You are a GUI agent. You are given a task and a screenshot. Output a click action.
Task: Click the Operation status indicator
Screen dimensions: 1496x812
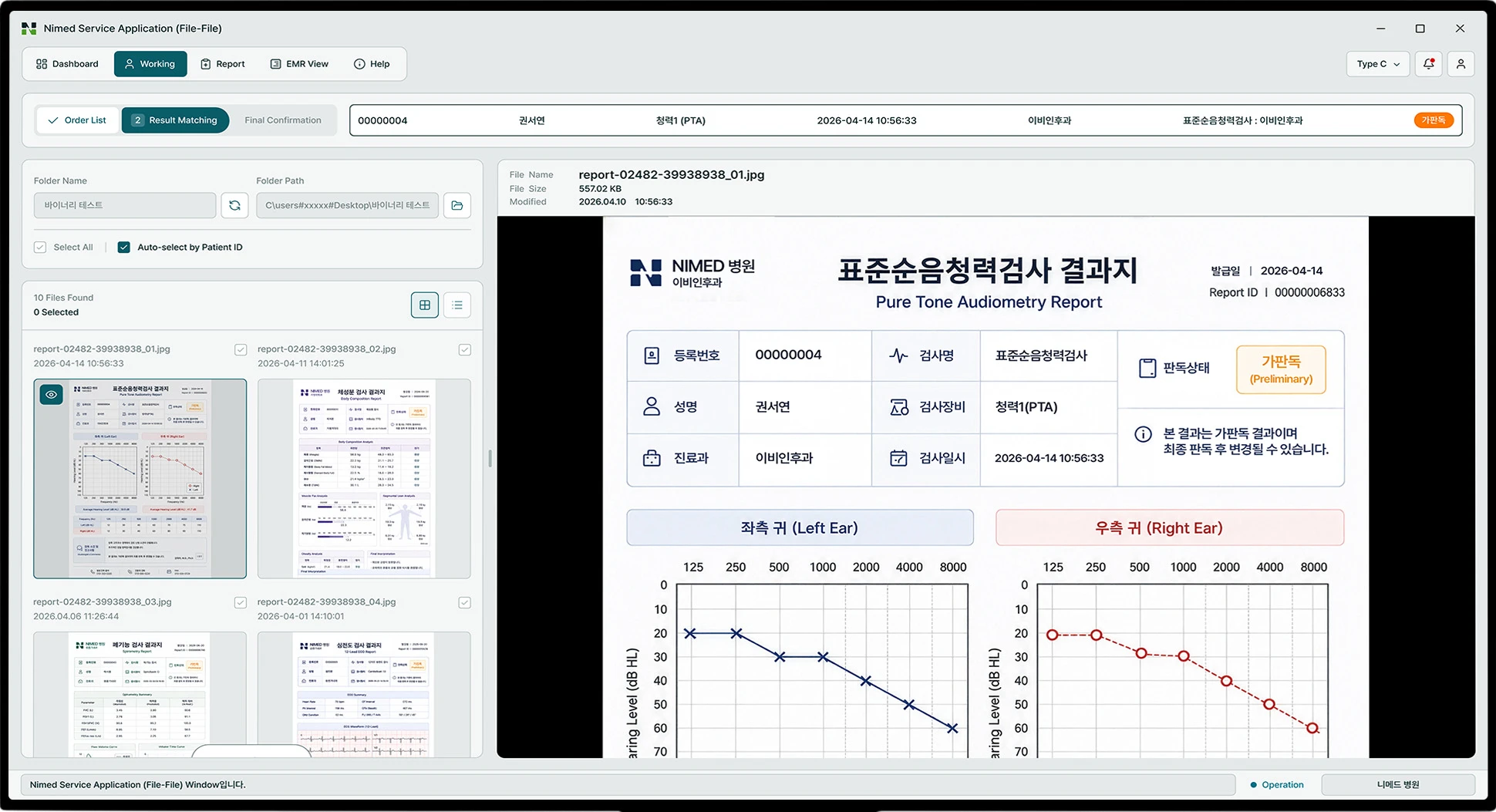(x=1277, y=785)
